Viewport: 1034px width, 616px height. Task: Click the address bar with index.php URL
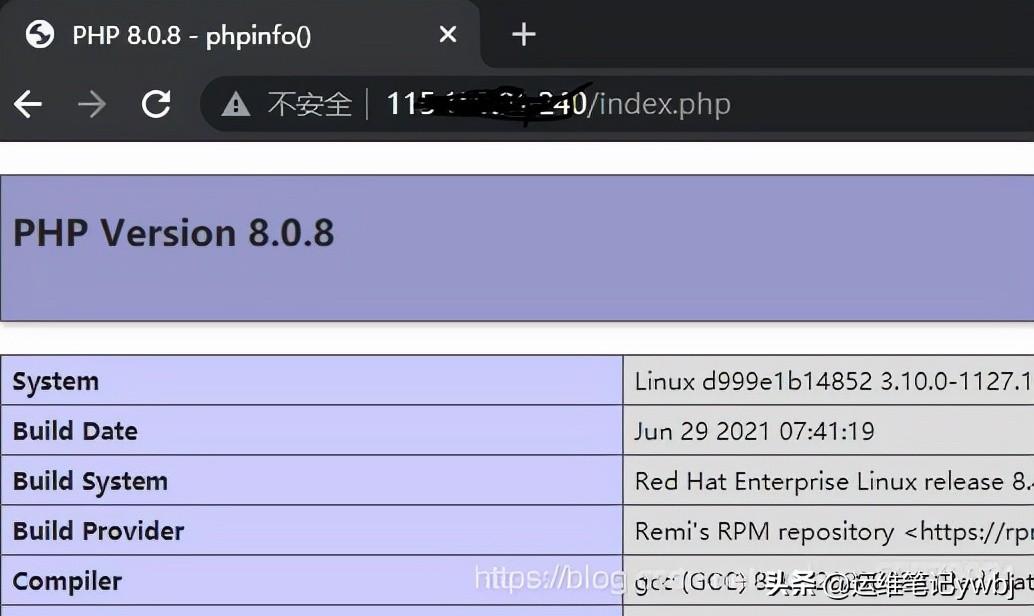[617, 104]
